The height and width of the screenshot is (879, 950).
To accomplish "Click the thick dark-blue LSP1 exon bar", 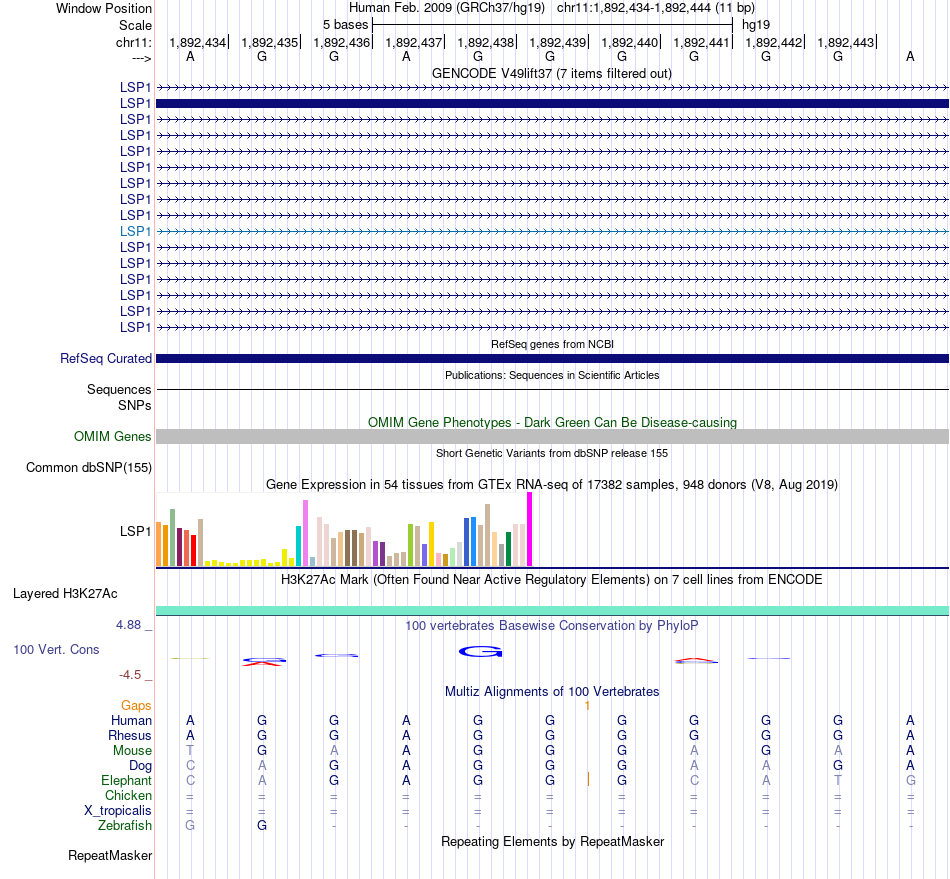I will [x=552, y=104].
